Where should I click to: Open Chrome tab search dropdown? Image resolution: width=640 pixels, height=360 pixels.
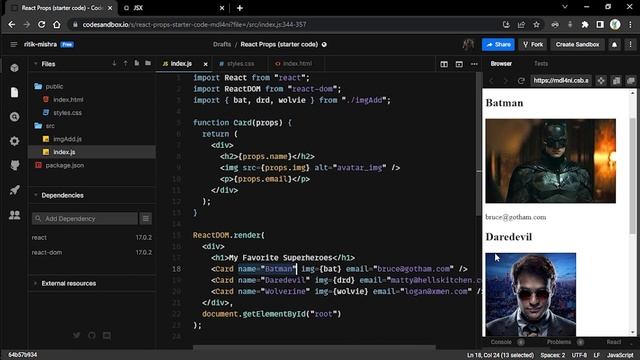click(565, 7)
